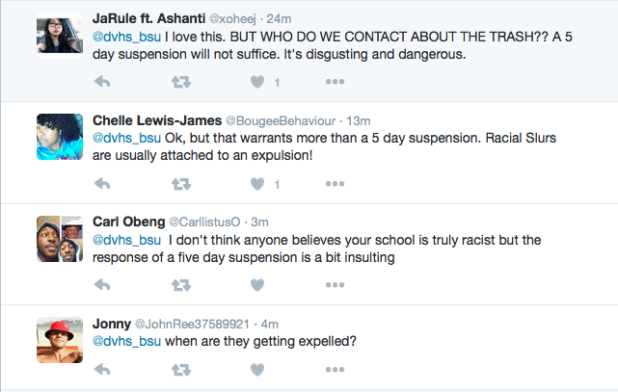Open more options on Carl Obeng's tweet
Image resolution: width=618 pixels, height=392 pixels.
tap(335, 284)
